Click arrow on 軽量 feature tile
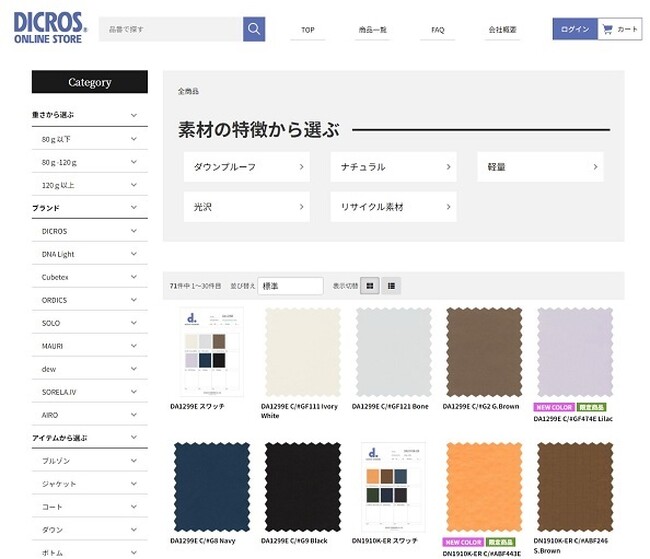The height and width of the screenshot is (559, 650). (x=595, y=167)
